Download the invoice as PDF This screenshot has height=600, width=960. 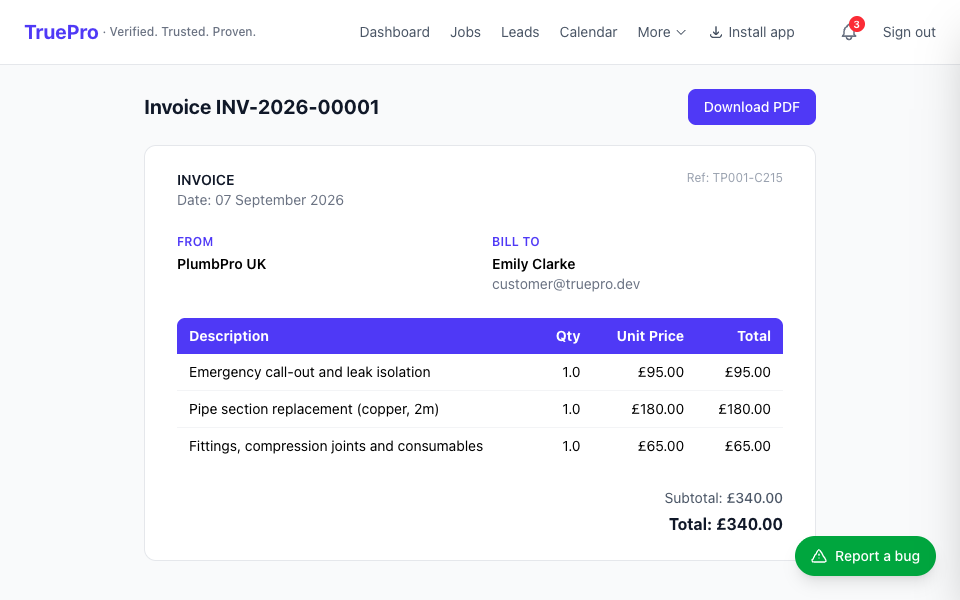(752, 107)
